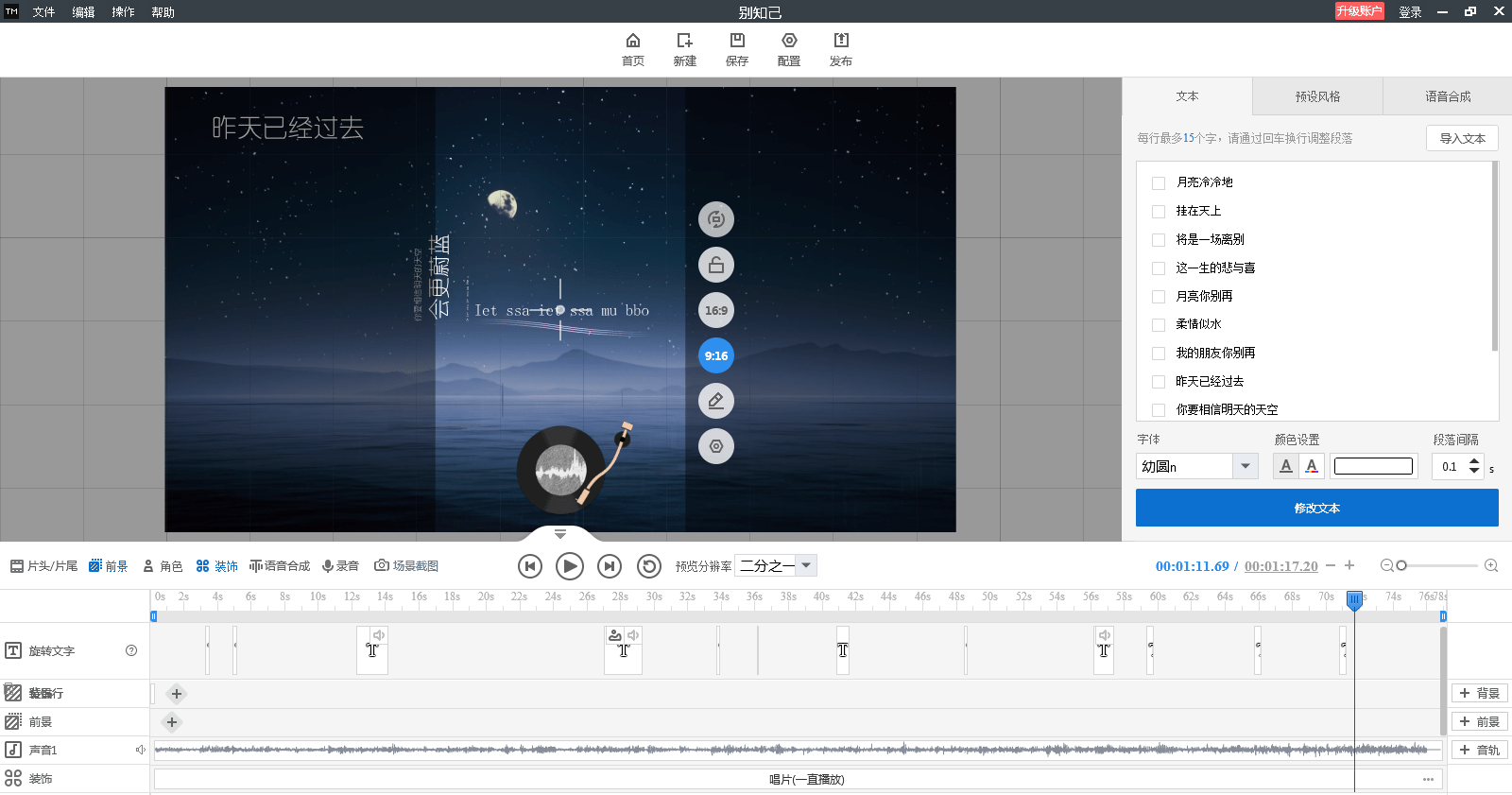The height and width of the screenshot is (795, 1512).
Task: Jump to the next segment
Action: 610,566
